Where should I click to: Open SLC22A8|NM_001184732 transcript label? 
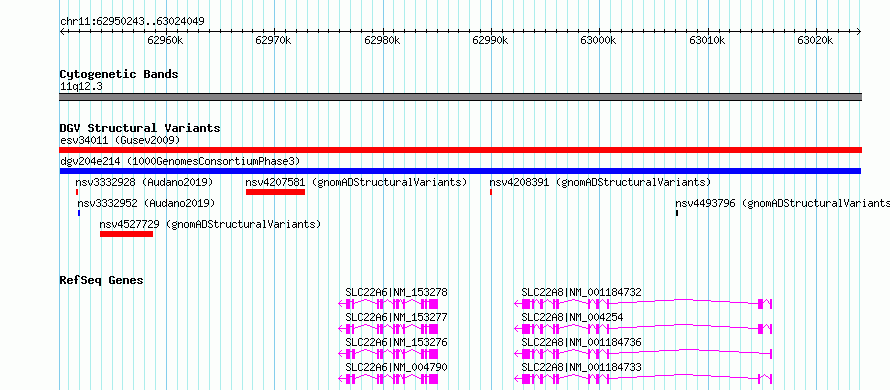[x=581, y=292]
